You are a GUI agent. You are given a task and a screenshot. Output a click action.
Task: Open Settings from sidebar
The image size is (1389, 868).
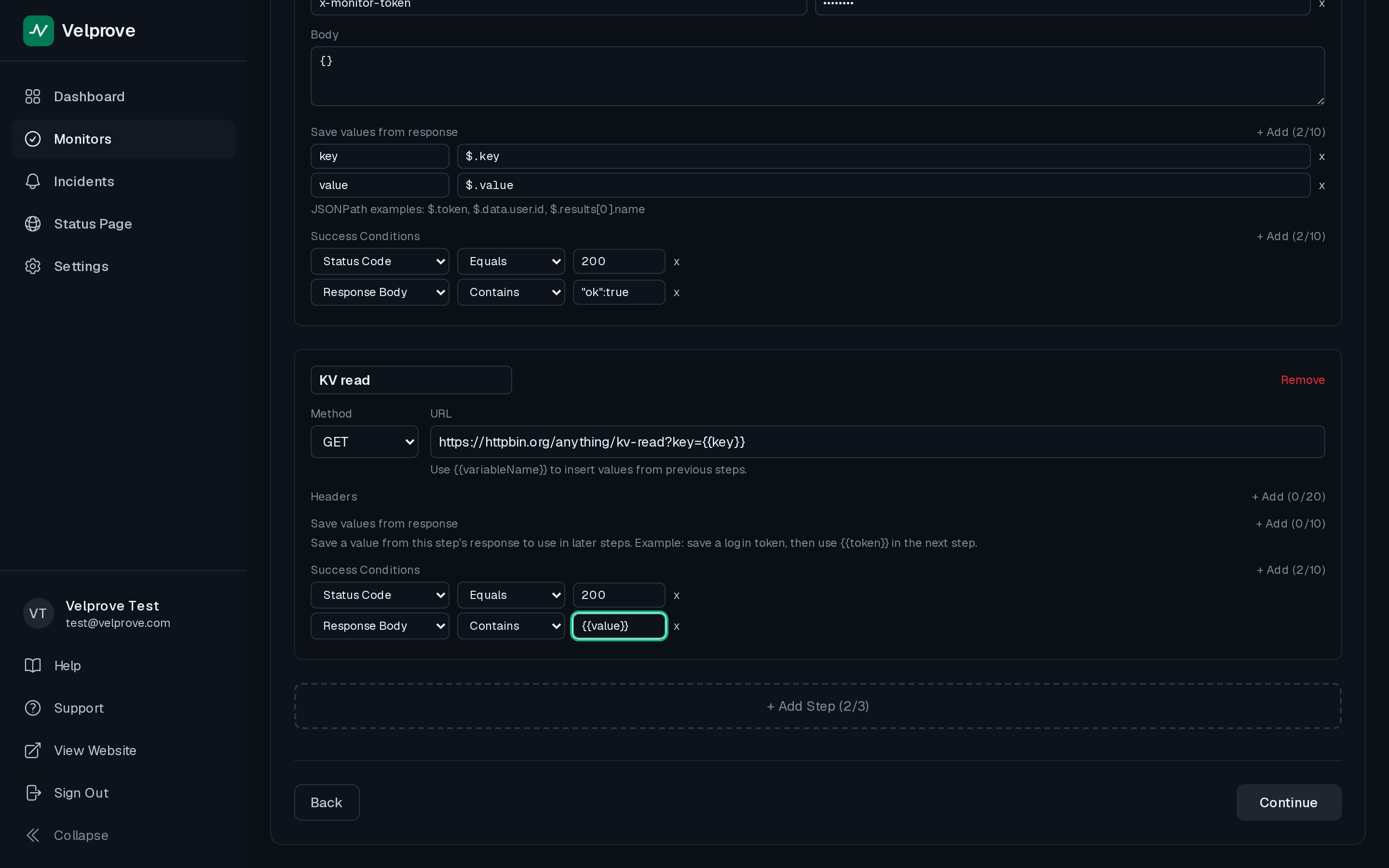(x=123, y=266)
